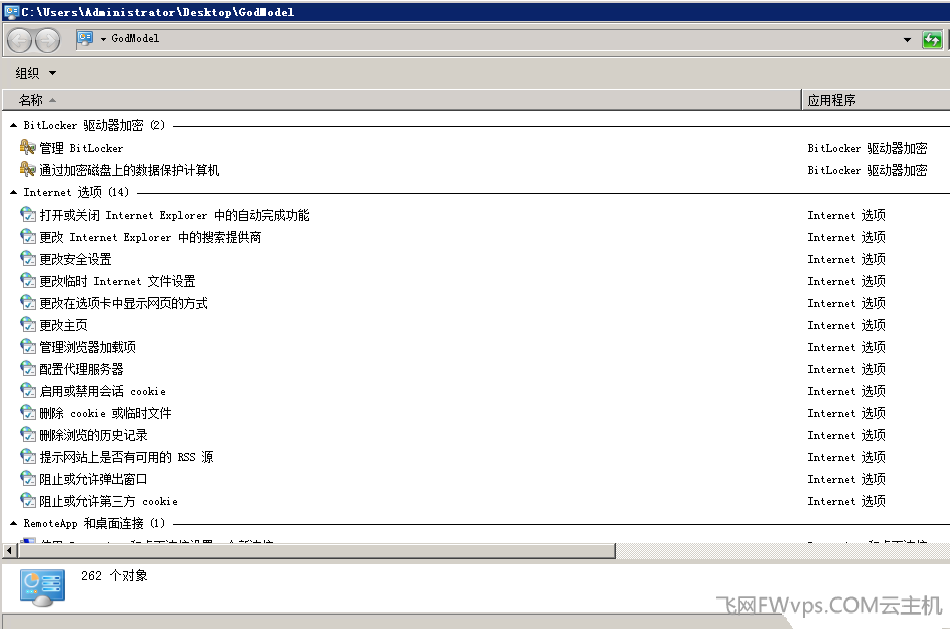950x629 pixels.
Task: Select the 管理 BitLocker item
Action: click(x=81, y=148)
